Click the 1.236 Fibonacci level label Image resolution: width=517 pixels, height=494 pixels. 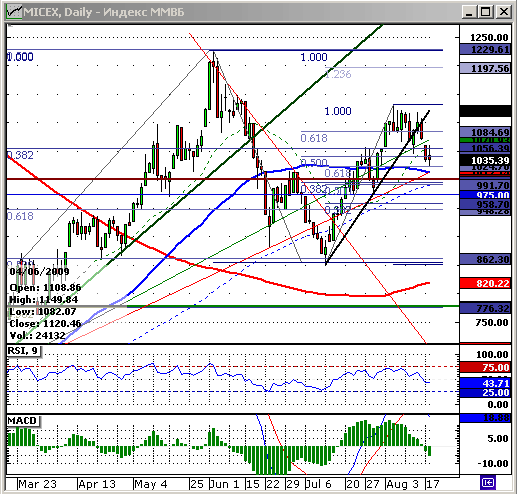[338, 74]
